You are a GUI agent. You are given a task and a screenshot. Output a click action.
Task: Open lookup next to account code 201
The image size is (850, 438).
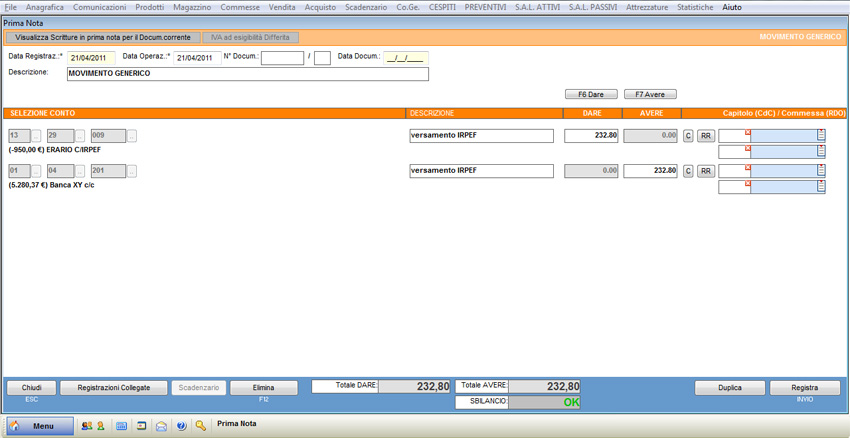[132, 171]
